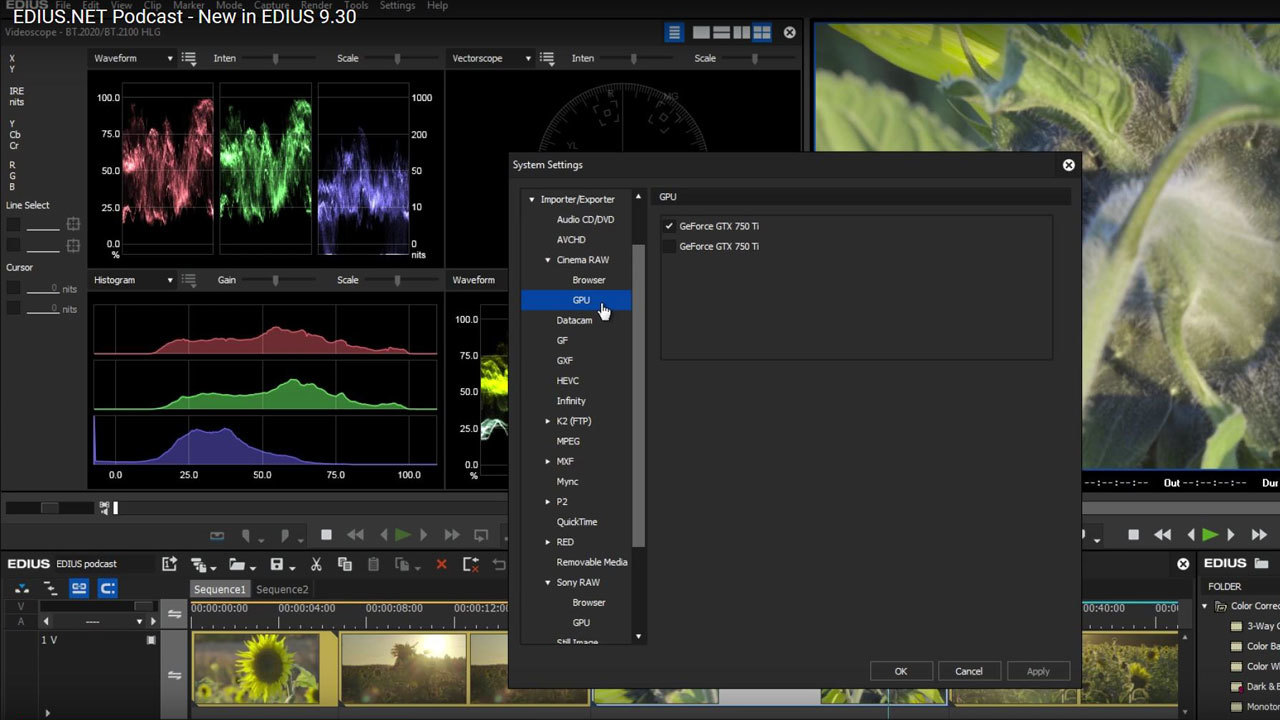The width and height of the screenshot is (1280, 720).
Task: Collapse the Sony RAW tree node
Action: [548, 582]
